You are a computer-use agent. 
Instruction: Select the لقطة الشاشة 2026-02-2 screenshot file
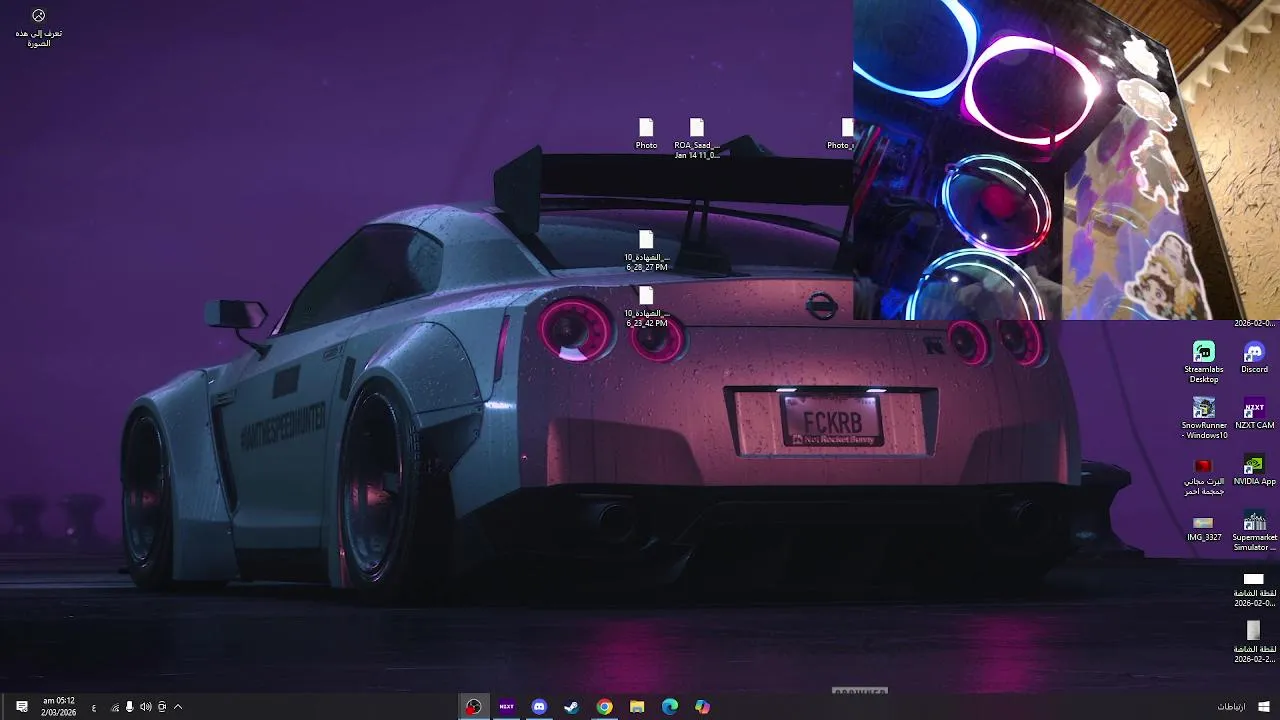pos(1254,642)
